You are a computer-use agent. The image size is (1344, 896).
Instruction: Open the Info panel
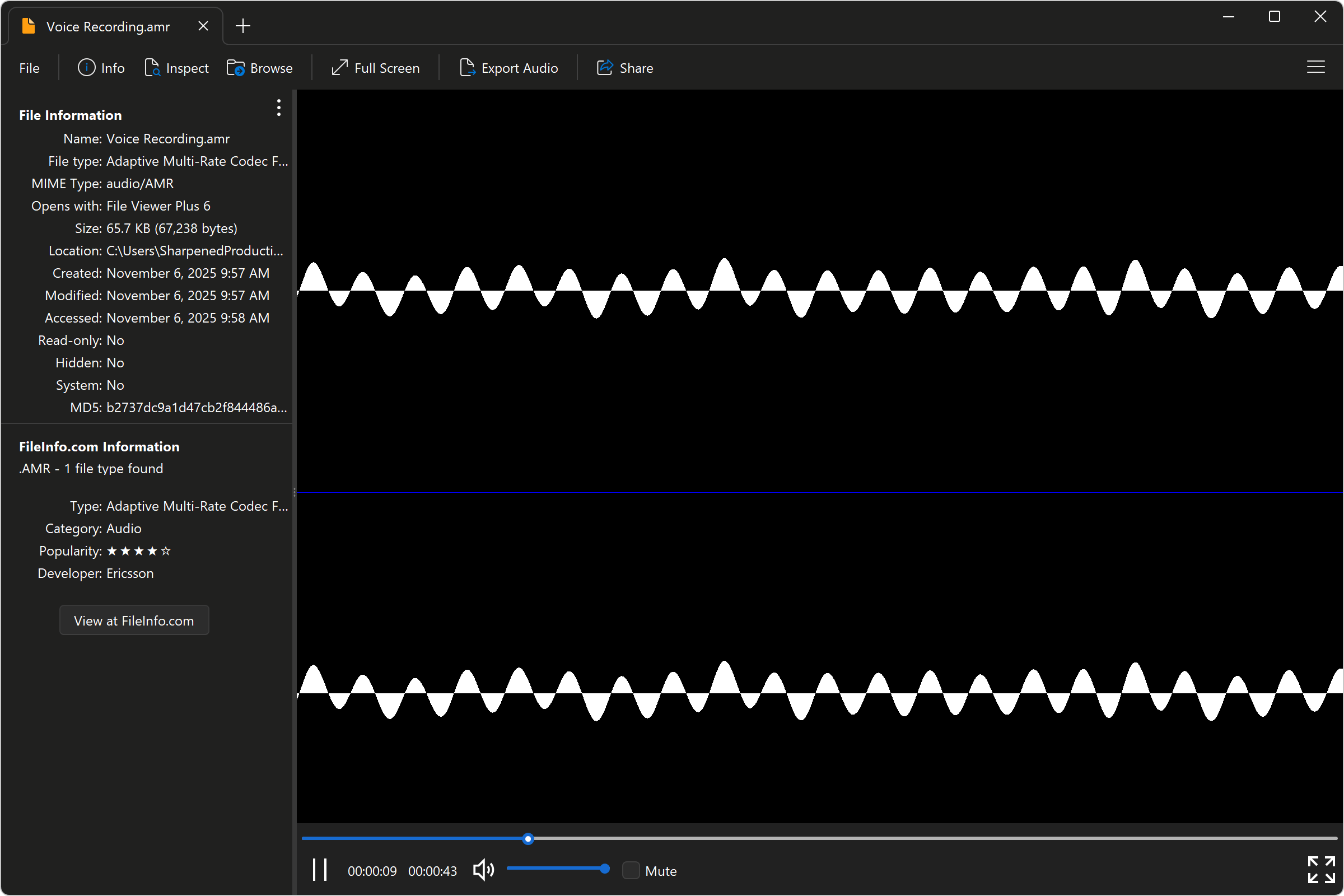[x=101, y=67]
